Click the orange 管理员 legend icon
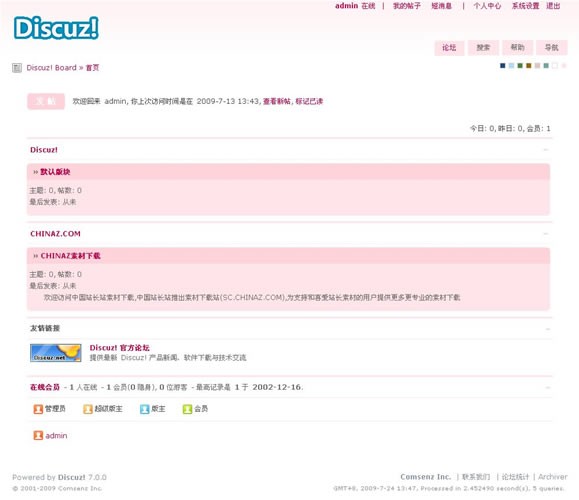This screenshot has width=579, height=500. point(38,409)
